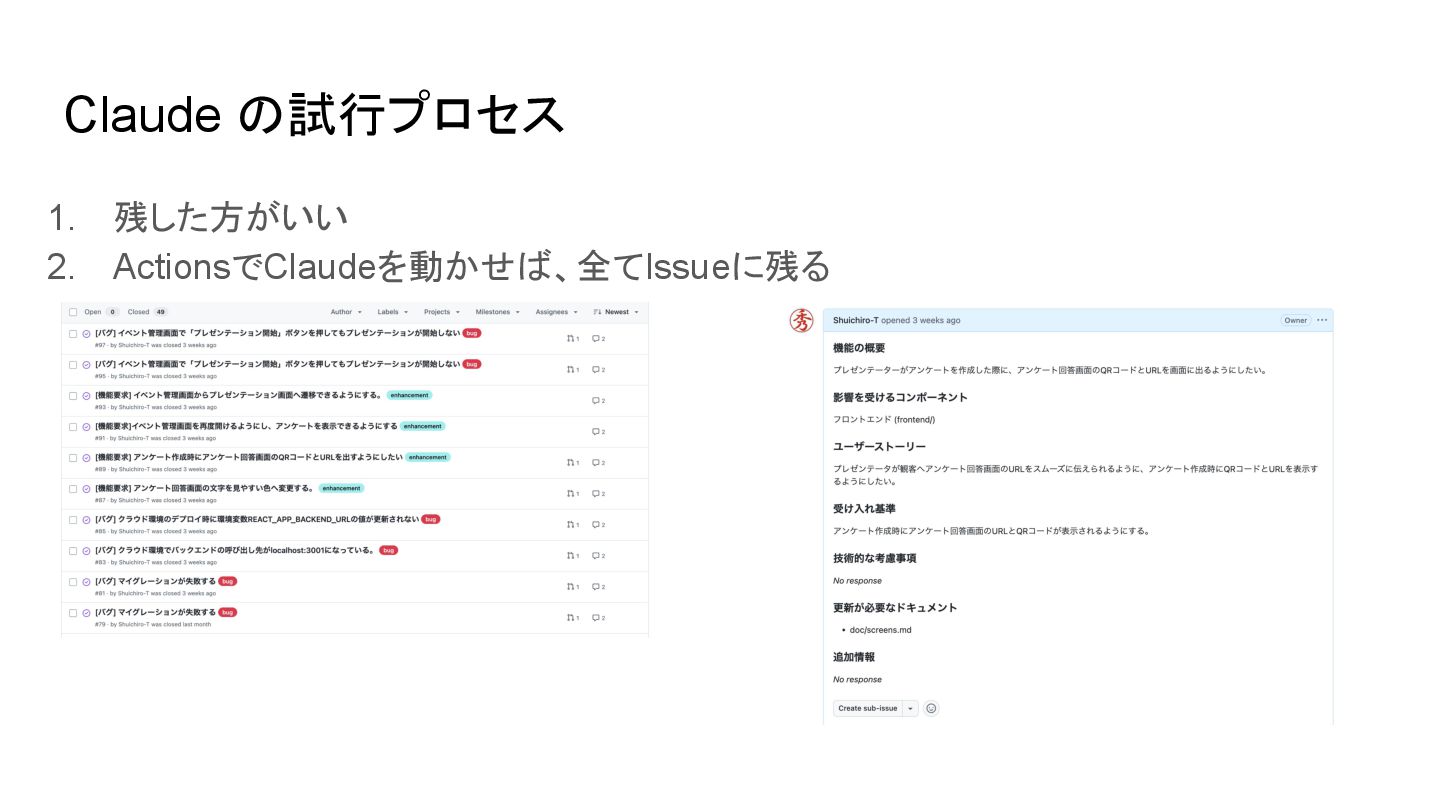This screenshot has width=1440, height=810.
Task: Click closed status icon of issue #91
Action: click(86, 427)
